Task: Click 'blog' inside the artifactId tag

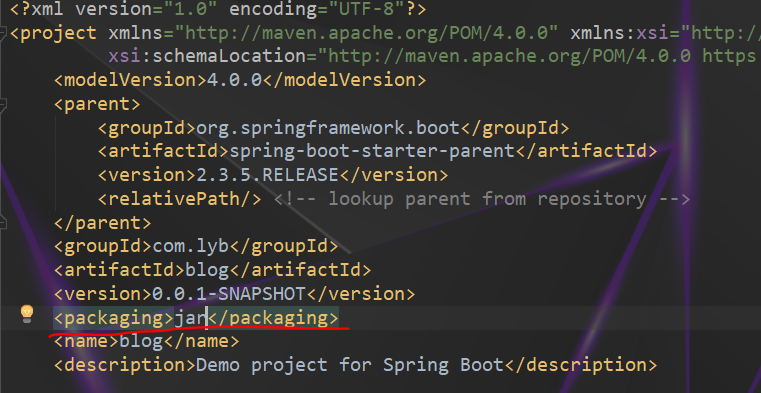Action: [207, 270]
